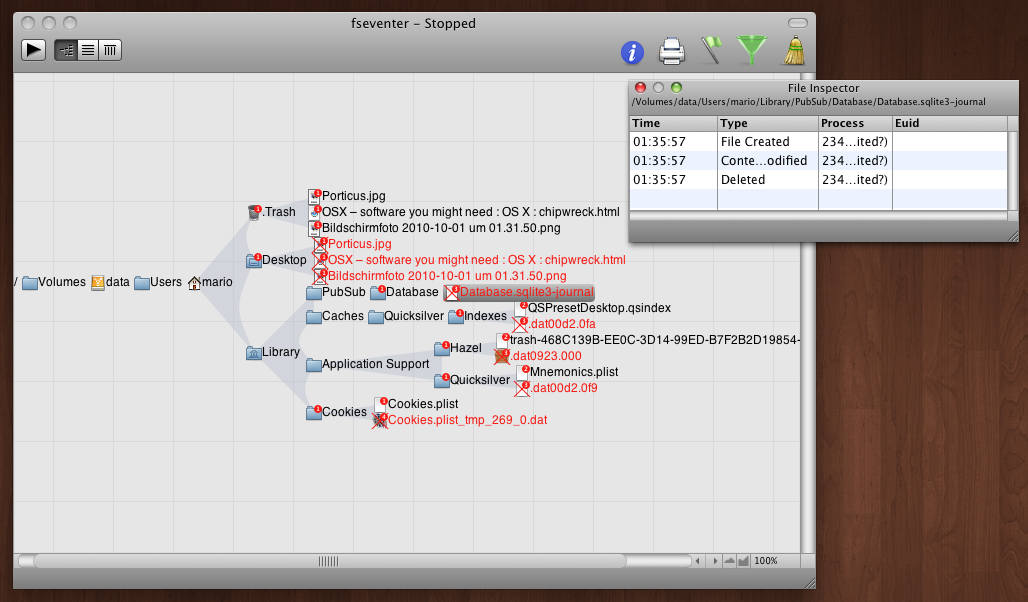Open the blue info inspector icon
The image size is (1028, 602).
tap(632, 52)
